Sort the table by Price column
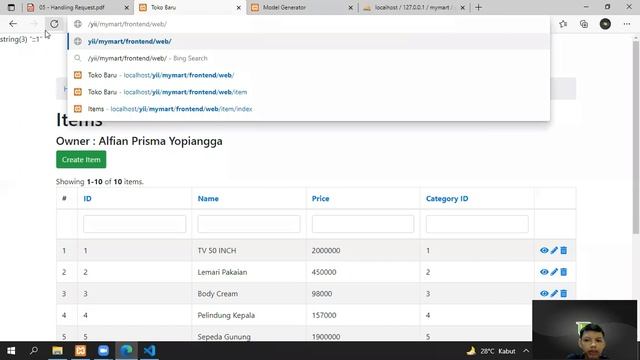This screenshot has height=360, width=640. [320, 199]
